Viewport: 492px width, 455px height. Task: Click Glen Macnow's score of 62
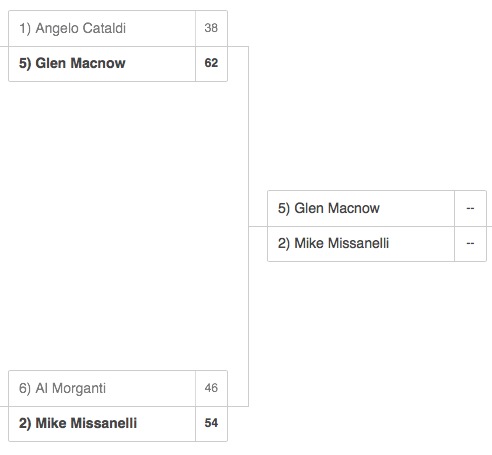pyautogui.click(x=211, y=63)
